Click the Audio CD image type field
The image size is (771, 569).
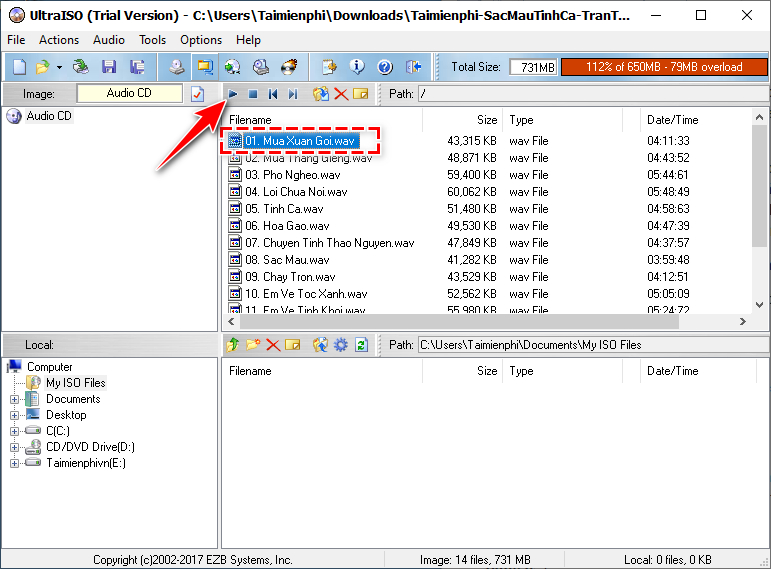(129, 93)
